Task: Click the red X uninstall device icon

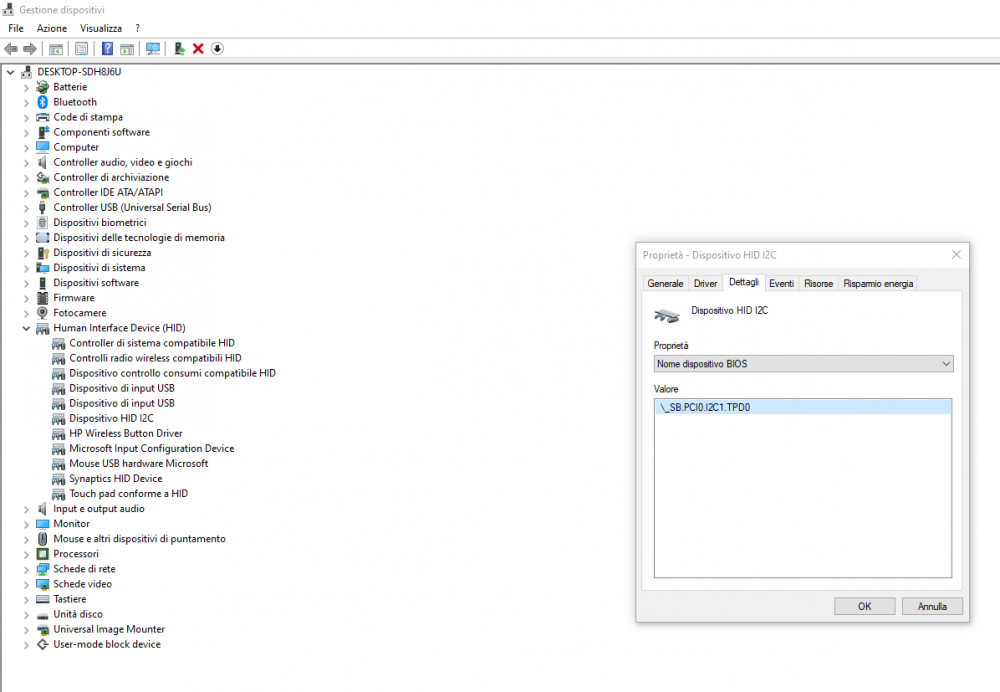Action: click(198, 49)
